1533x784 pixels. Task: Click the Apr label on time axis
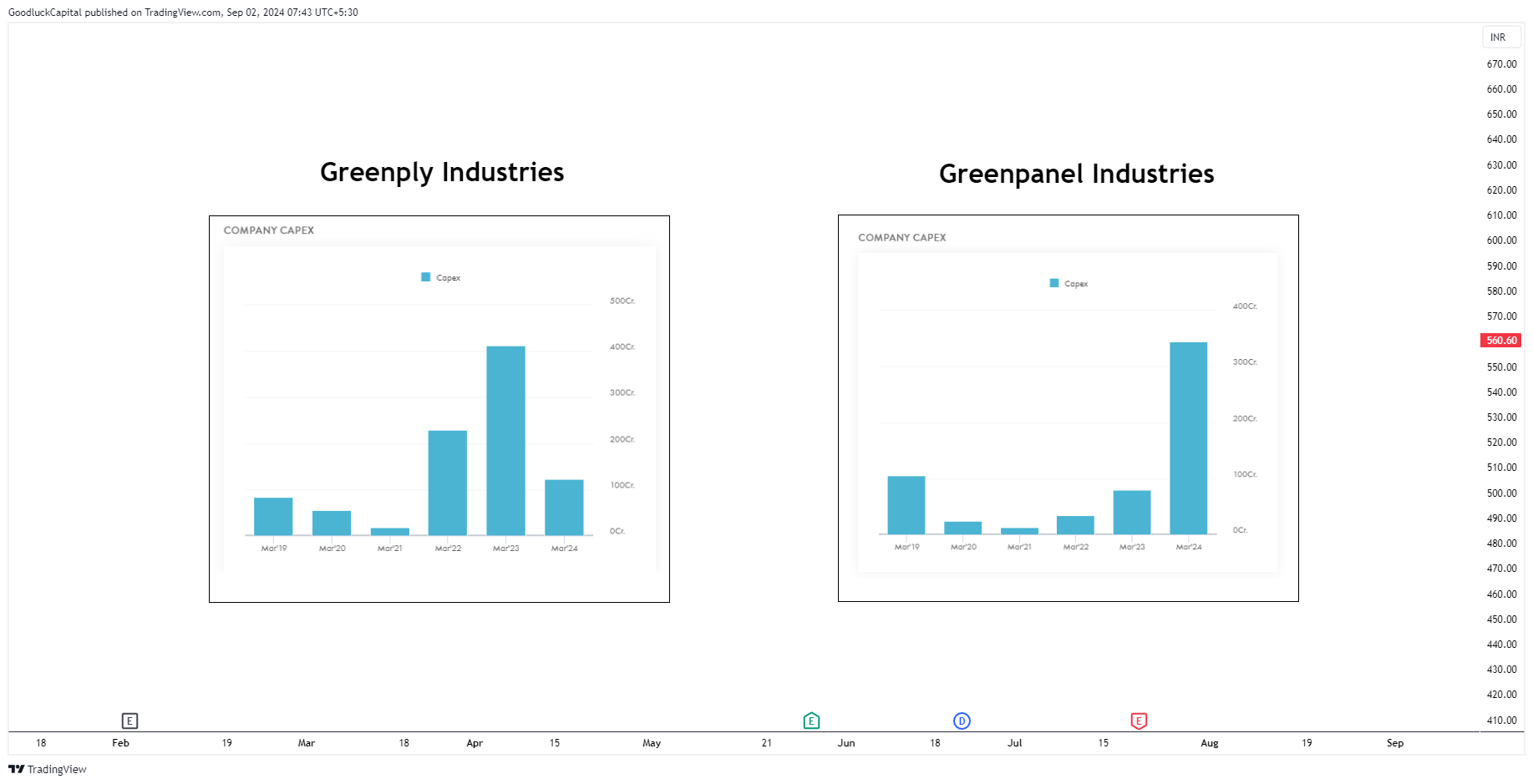pos(475,743)
